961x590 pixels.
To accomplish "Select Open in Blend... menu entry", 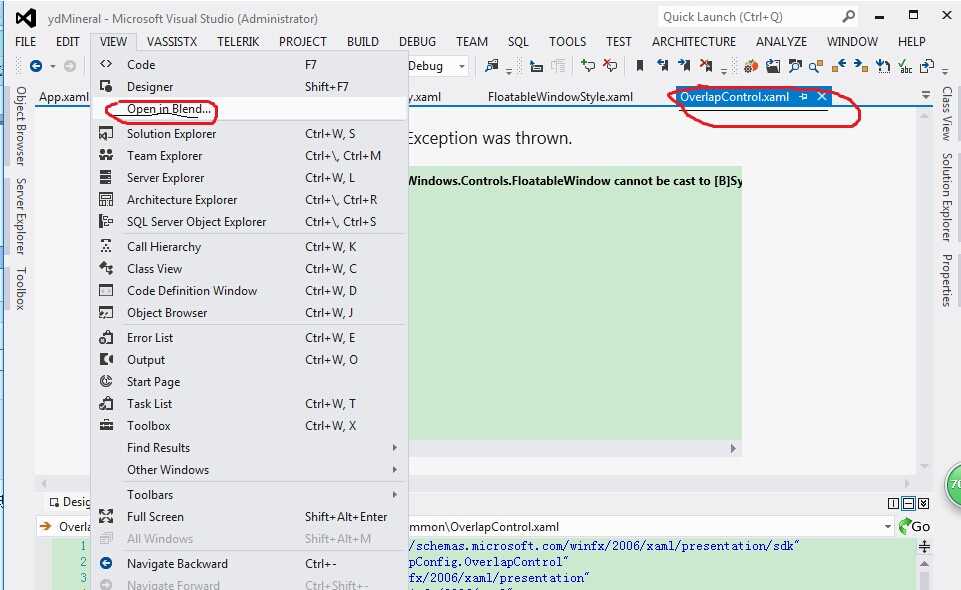I will pyautogui.click(x=249, y=109).
